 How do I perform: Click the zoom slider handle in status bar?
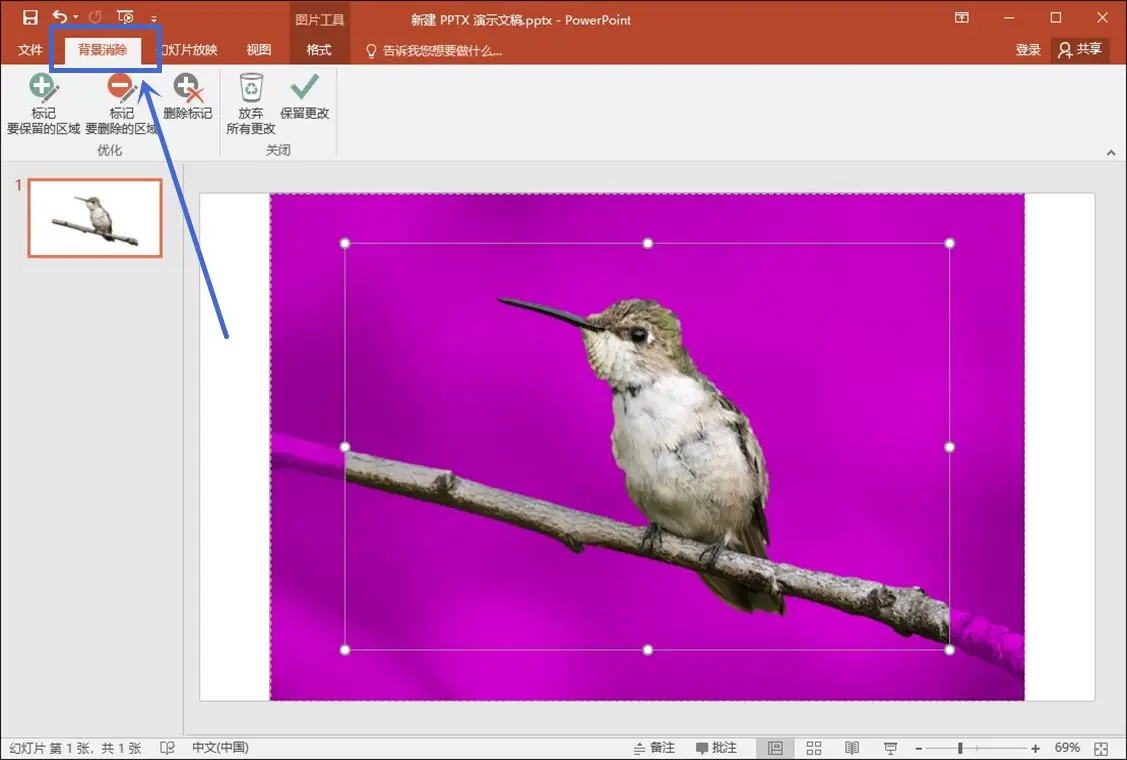(x=960, y=748)
